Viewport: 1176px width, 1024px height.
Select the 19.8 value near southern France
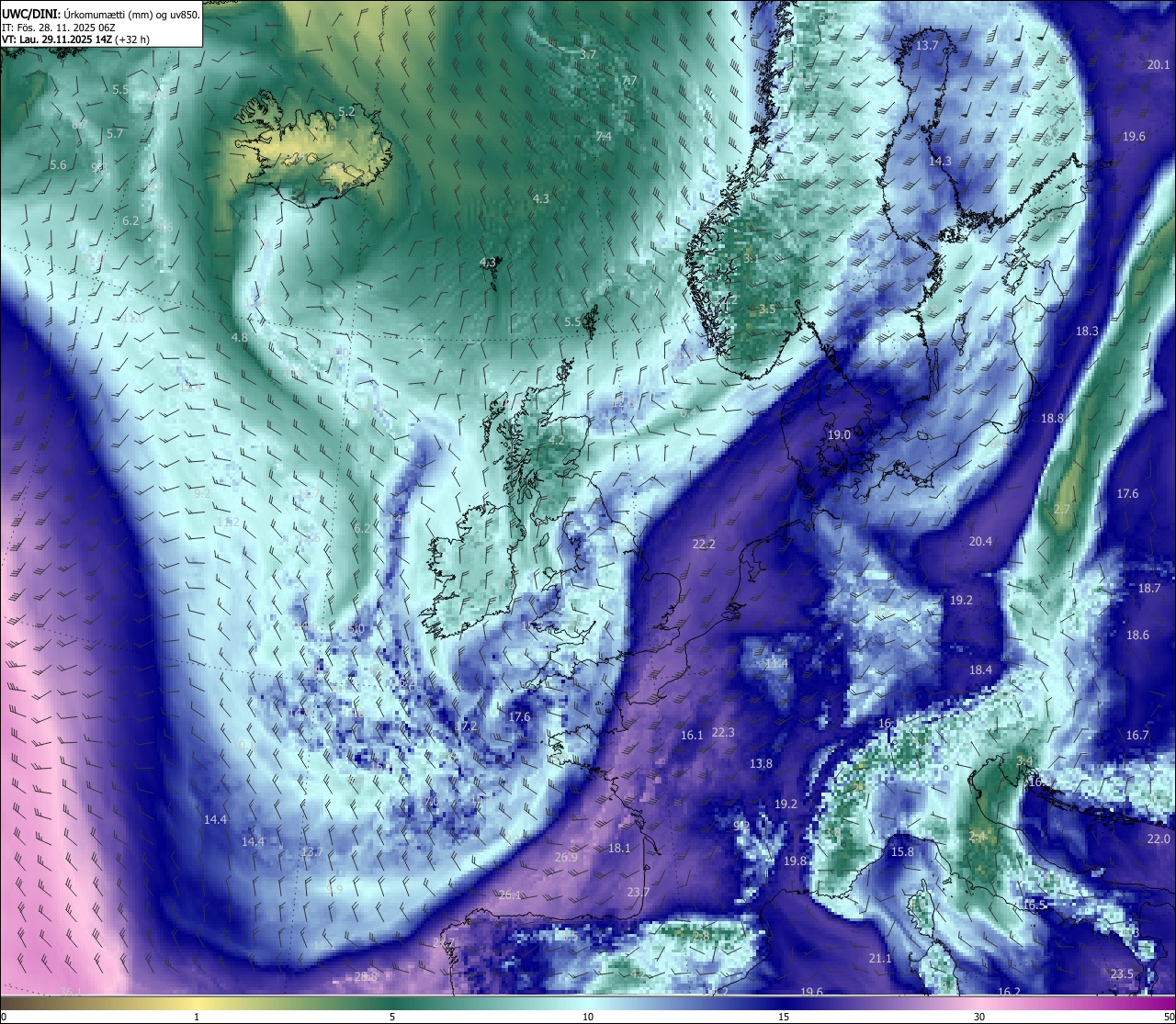click(795, 861)
